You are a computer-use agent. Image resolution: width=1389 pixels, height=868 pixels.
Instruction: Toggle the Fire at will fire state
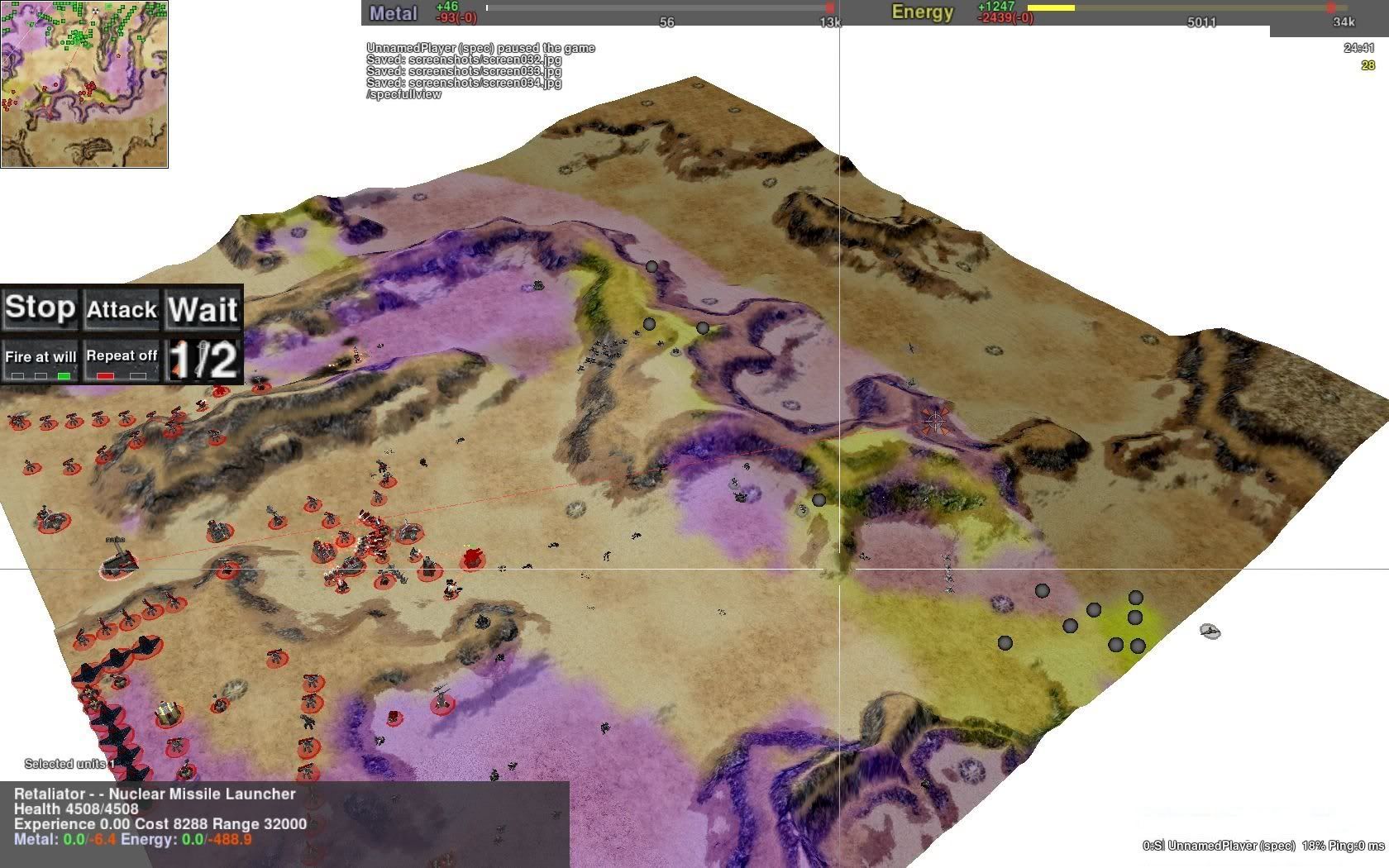coord(40,361)
